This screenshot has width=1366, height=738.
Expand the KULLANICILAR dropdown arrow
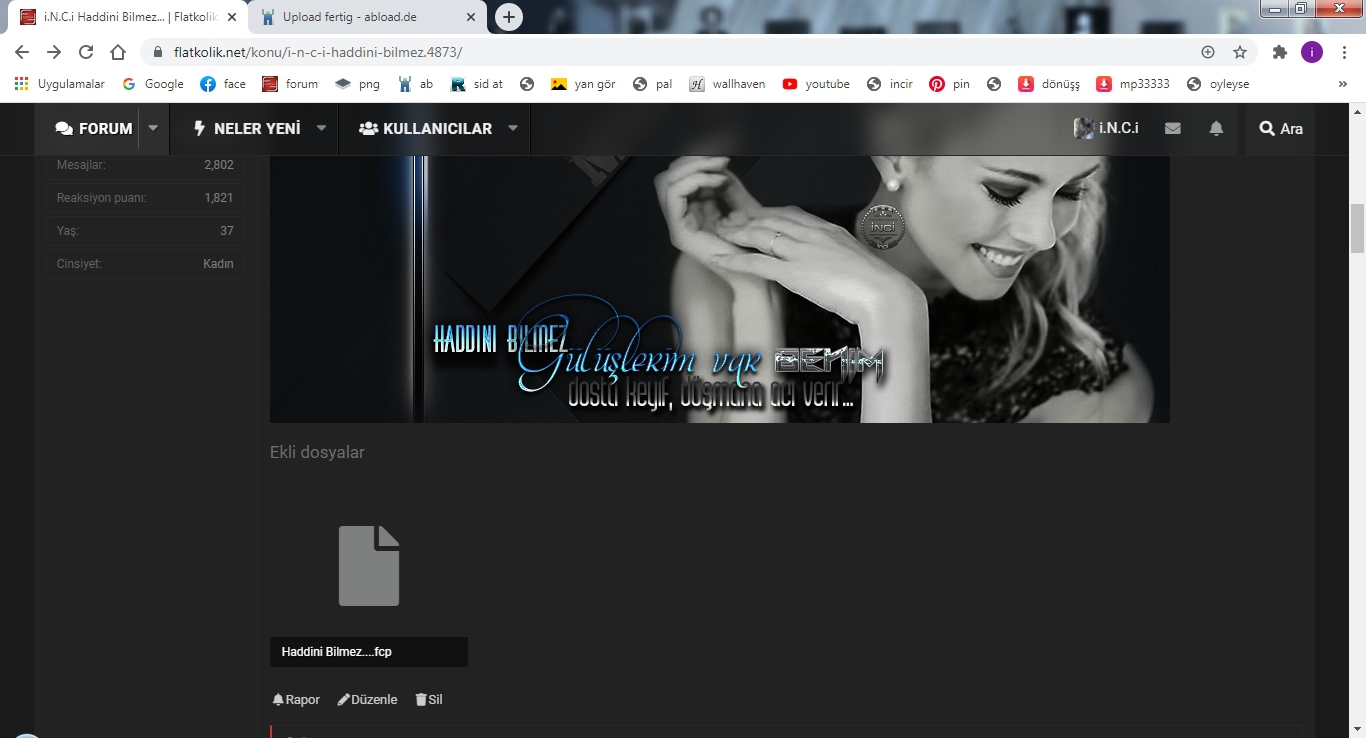(513, 128)
